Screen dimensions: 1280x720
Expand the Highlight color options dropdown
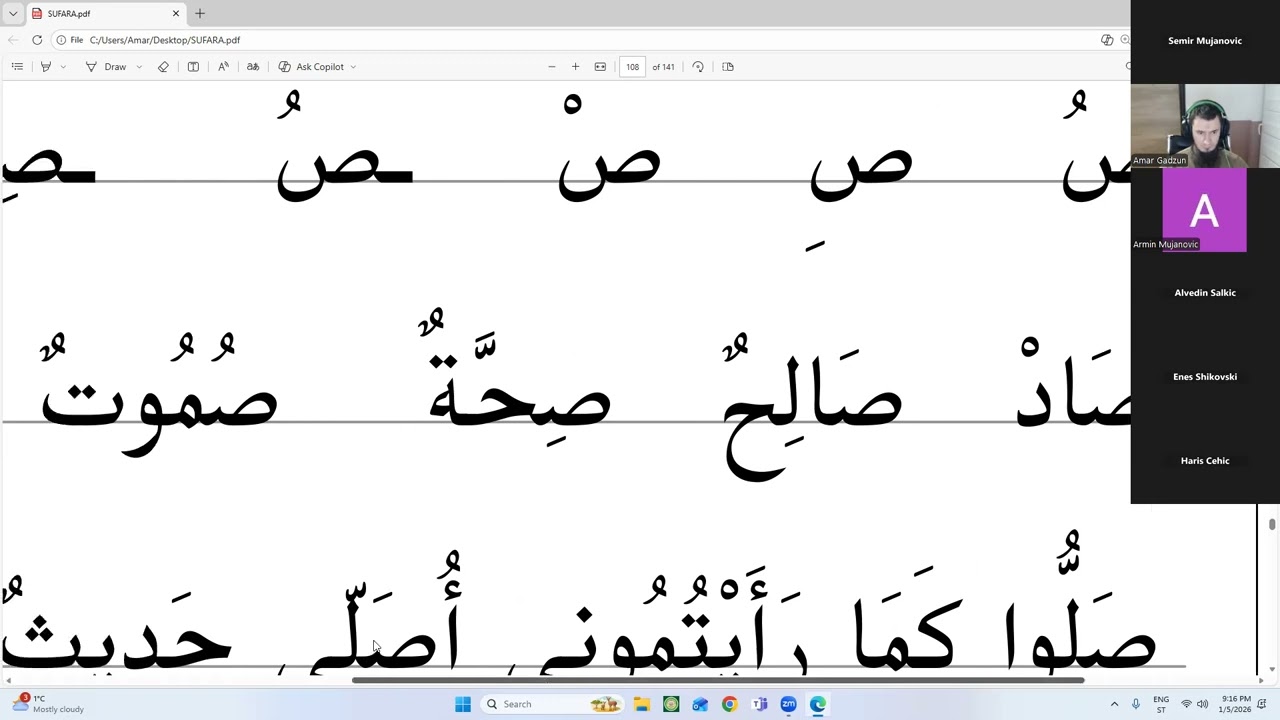pyautogui.click(x=62, y=66)
